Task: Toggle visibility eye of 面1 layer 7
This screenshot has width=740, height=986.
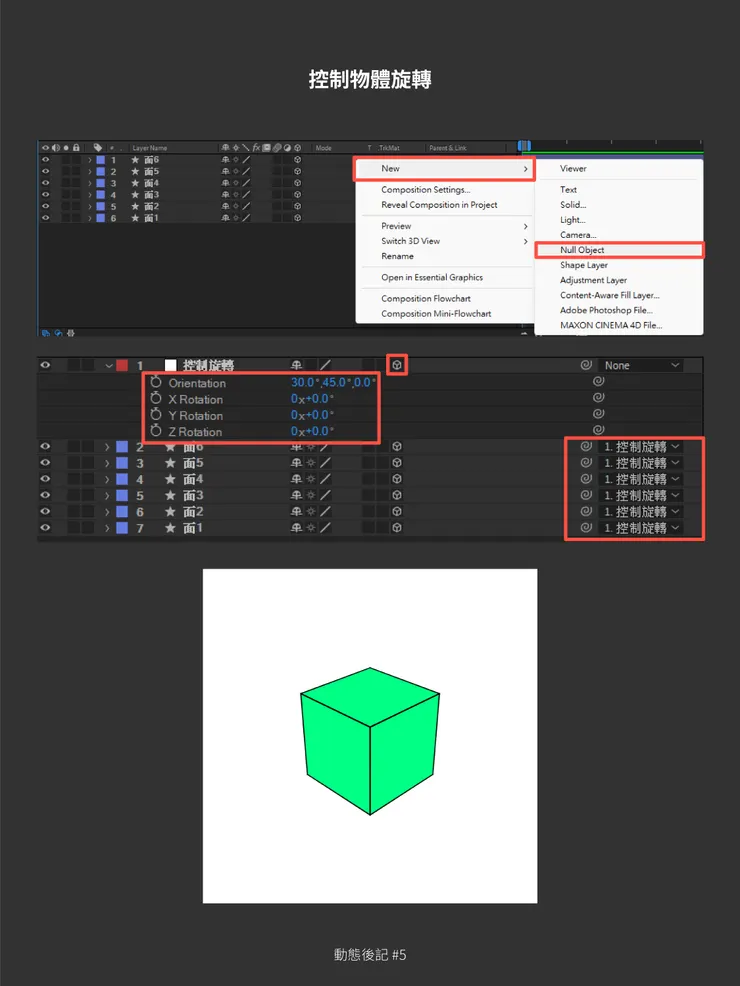Action: click(x=45, y=528)
